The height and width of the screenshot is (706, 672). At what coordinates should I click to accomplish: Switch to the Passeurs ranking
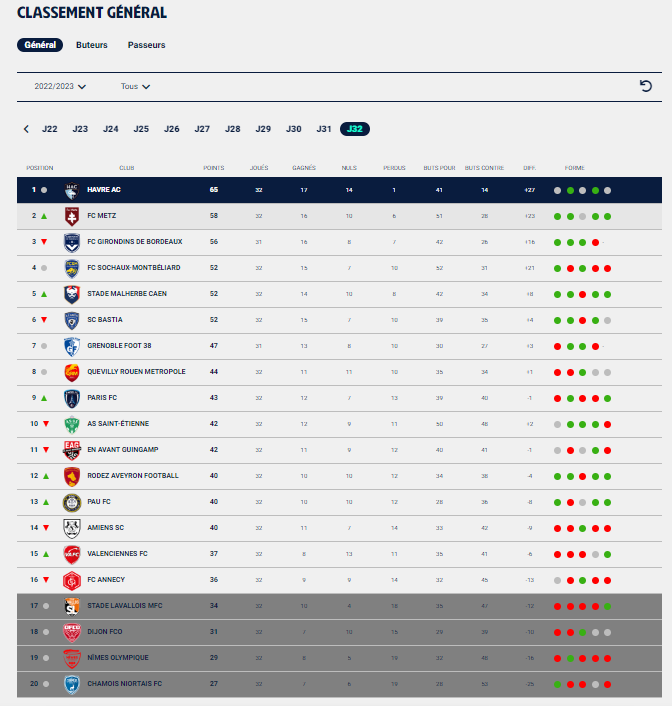(146, 45)
